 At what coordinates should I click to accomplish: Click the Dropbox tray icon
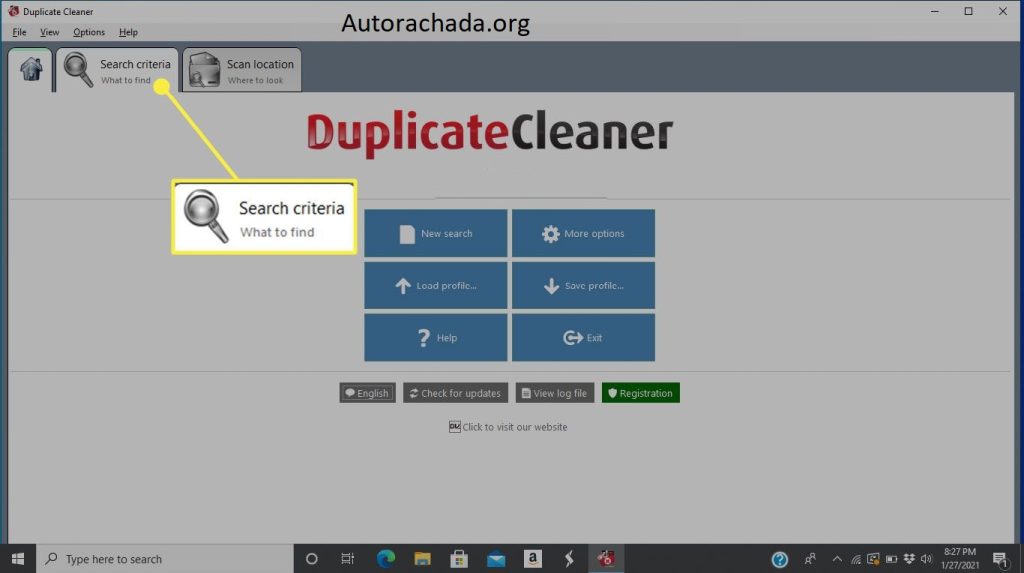(909, 559)
